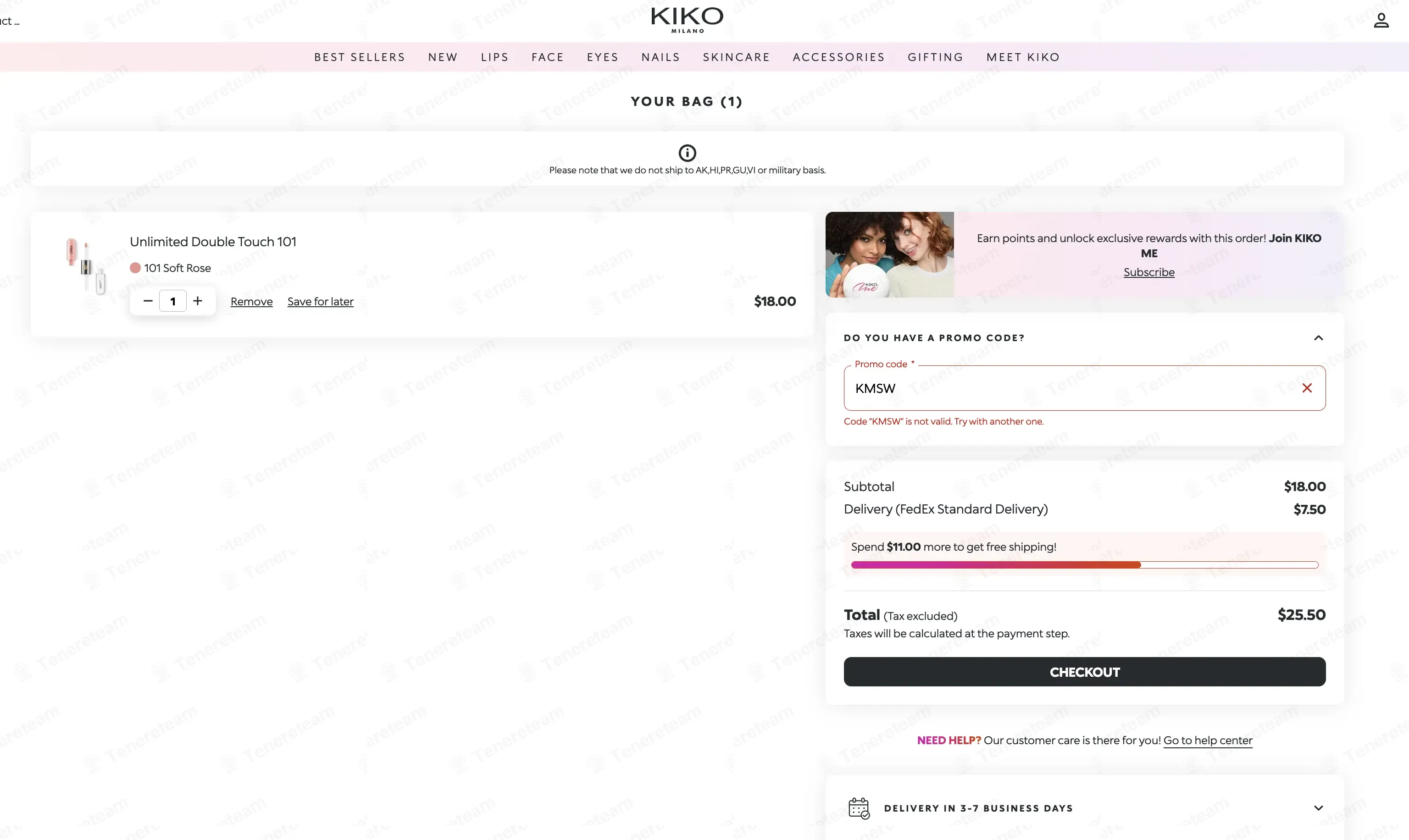Proceed with the Checkout button

point(1084,672)
